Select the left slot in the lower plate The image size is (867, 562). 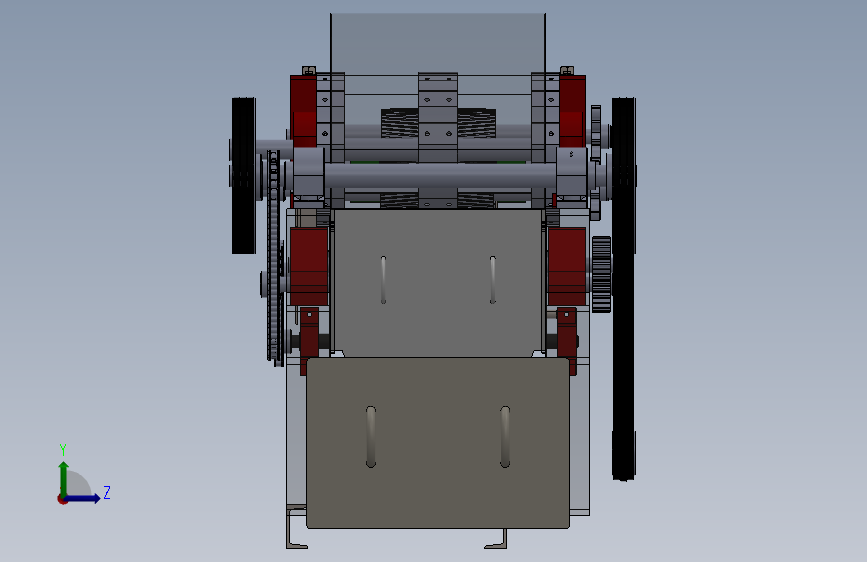pyautogui.click(x=371, y=437)
